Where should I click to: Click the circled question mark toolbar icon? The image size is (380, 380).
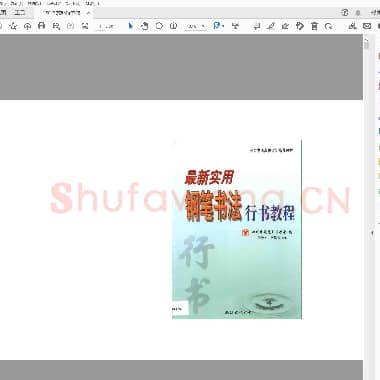tap(71, 26)
